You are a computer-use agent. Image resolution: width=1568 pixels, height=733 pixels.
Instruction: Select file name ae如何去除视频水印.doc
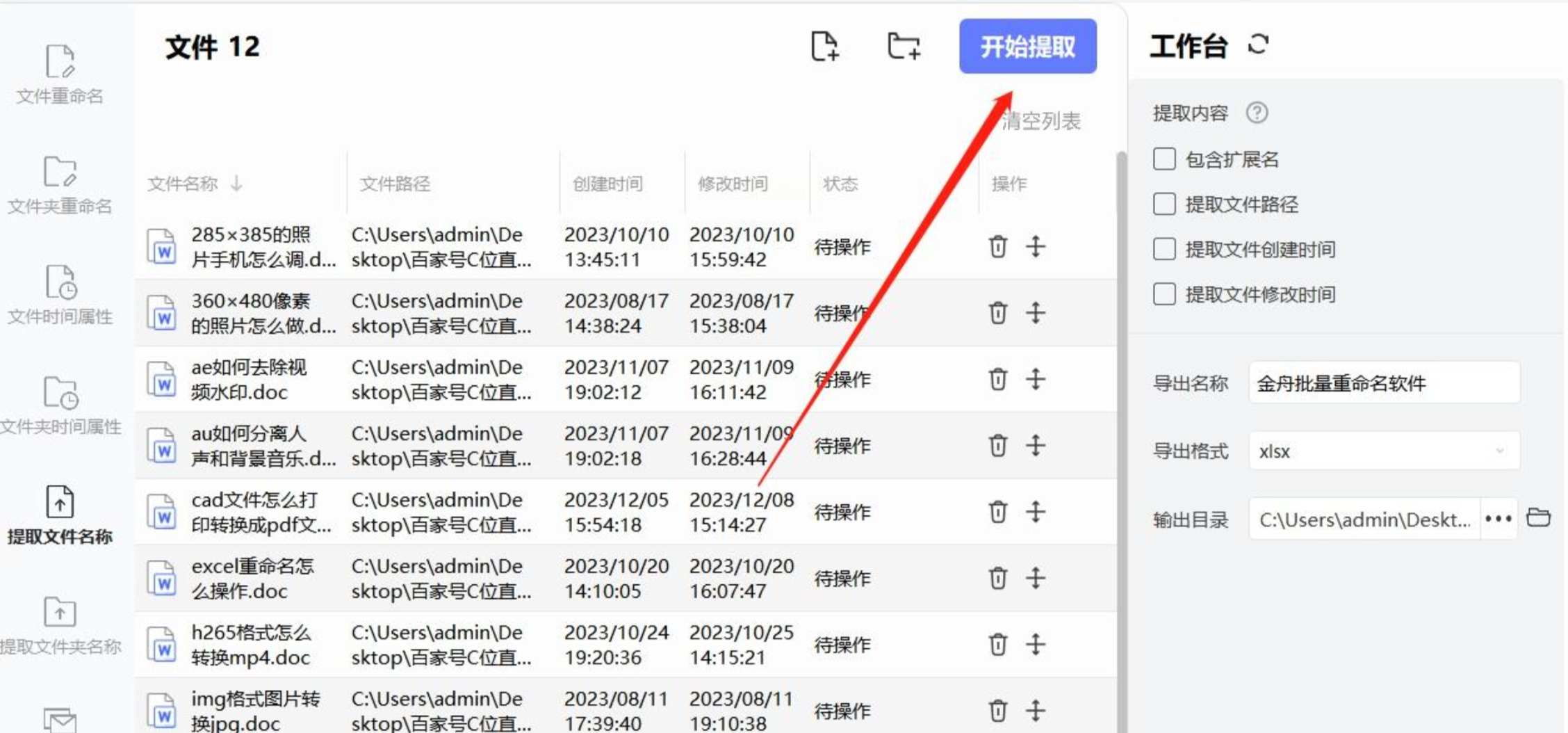[249, 380]
